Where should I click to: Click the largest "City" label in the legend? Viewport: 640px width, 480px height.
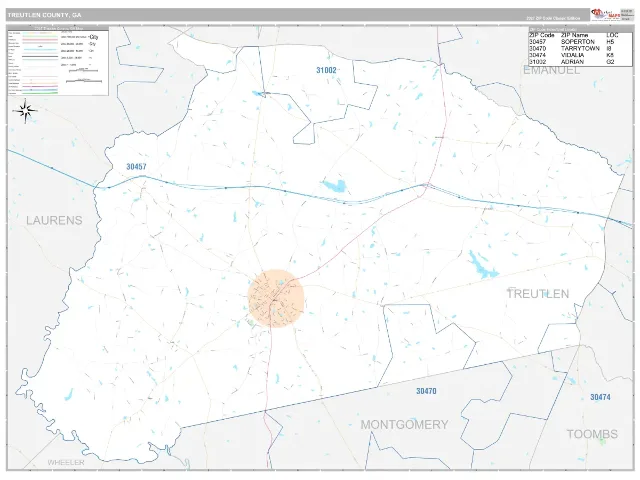pyautogui.click(x=93, y=37)
